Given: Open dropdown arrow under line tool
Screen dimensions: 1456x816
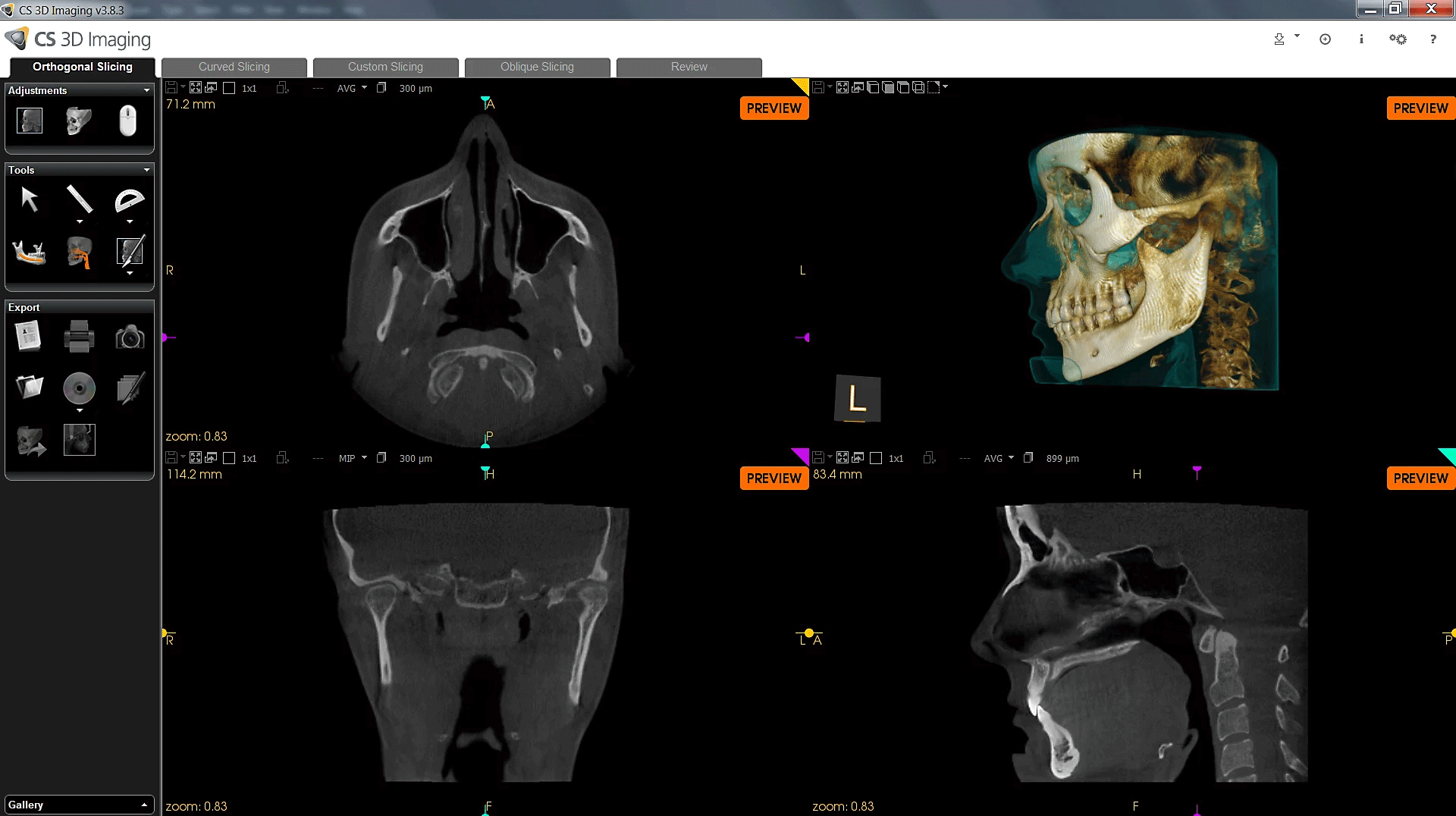Looking at the screenshot, I should tap(80, 222).
